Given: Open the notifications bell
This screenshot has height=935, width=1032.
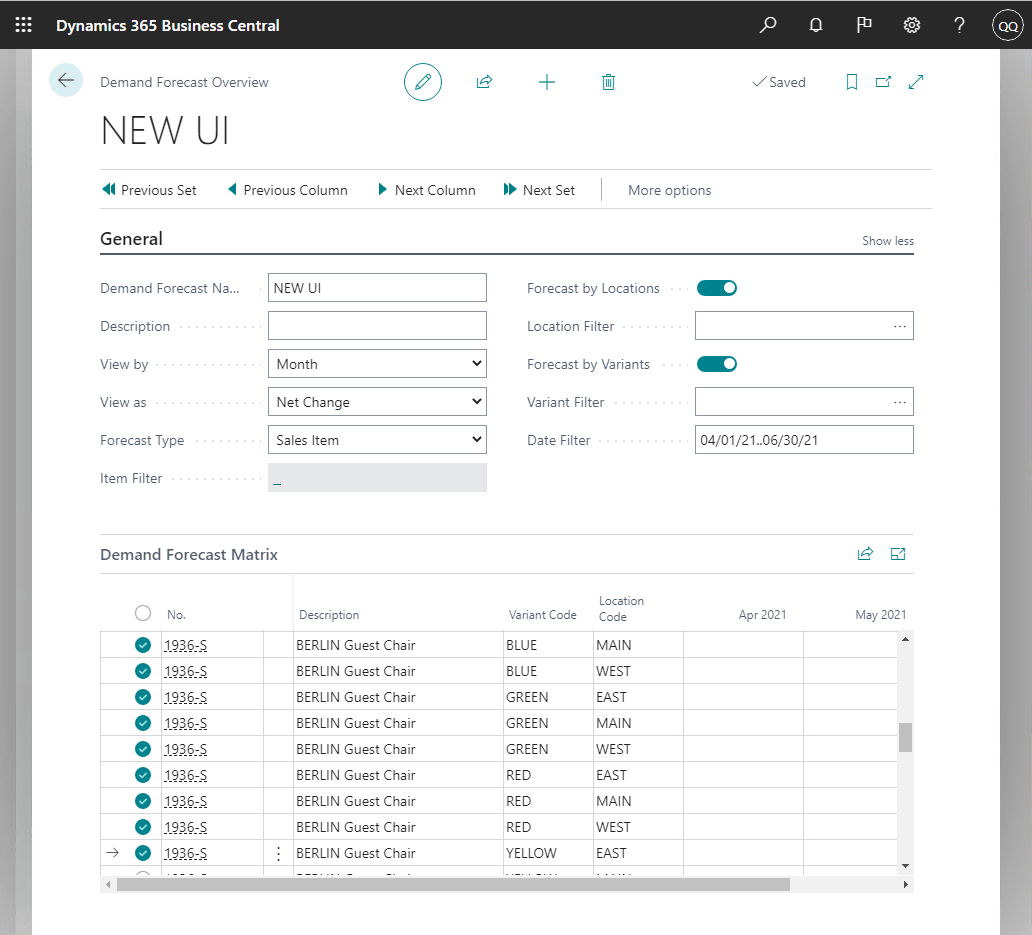Looking at the screenshot, I should click(x=815, y=25).
